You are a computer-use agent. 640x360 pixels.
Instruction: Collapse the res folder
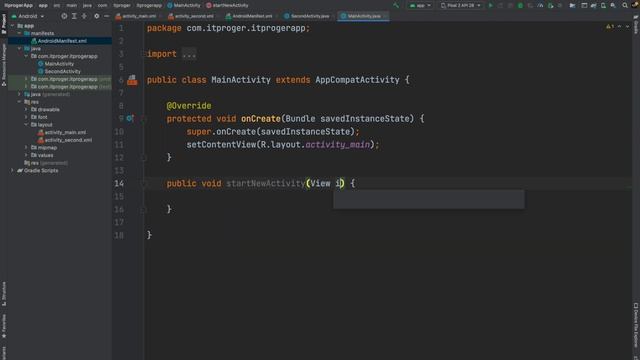(19, 102)
